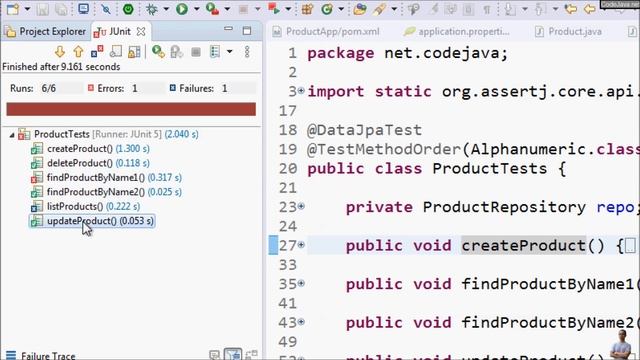The height and width of the screenshot is (360, 640).
Task: Jump to Next Failed Test arrow
Action: click(60, 52)
